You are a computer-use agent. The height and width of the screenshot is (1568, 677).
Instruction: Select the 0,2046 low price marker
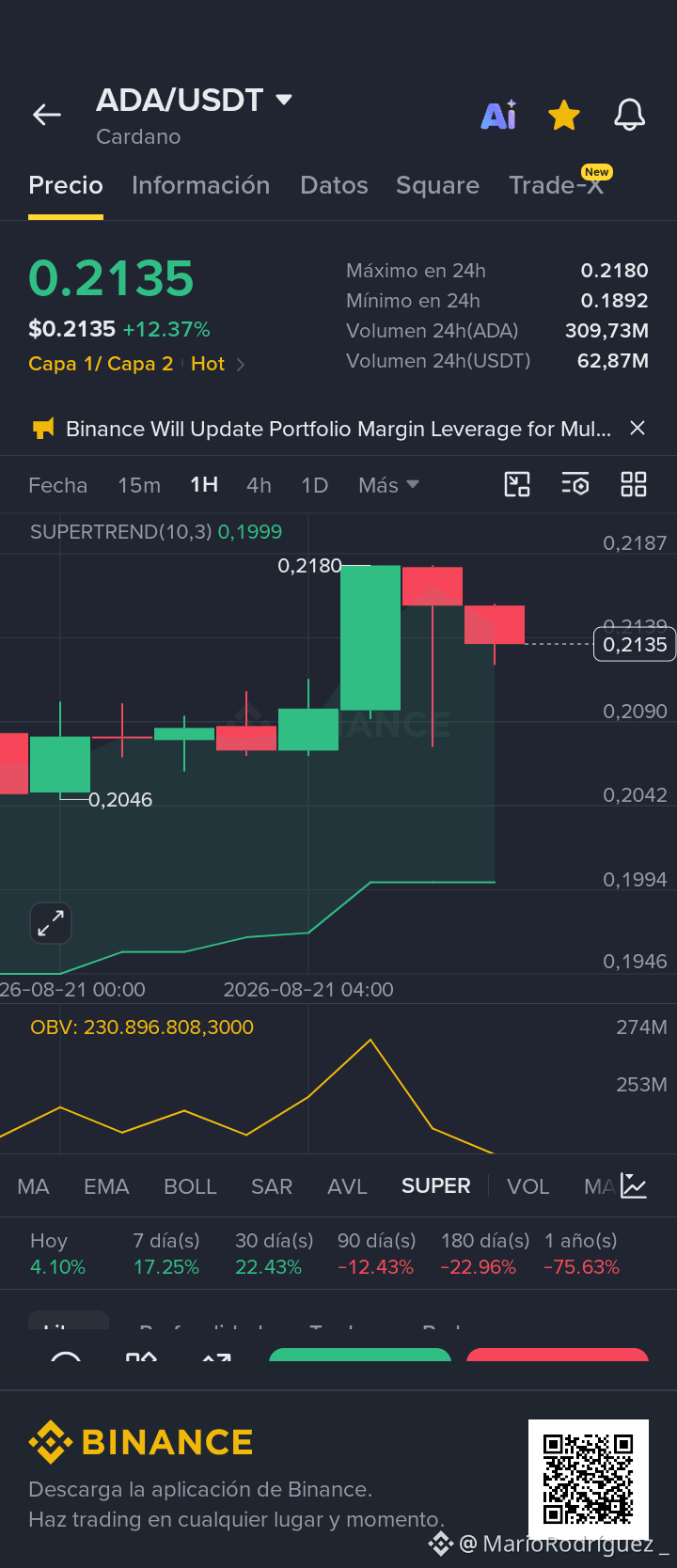[120, 800]
